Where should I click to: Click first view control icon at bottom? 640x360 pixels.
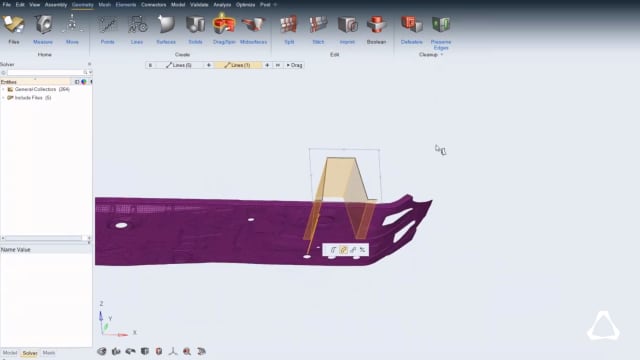pos(102,351)
